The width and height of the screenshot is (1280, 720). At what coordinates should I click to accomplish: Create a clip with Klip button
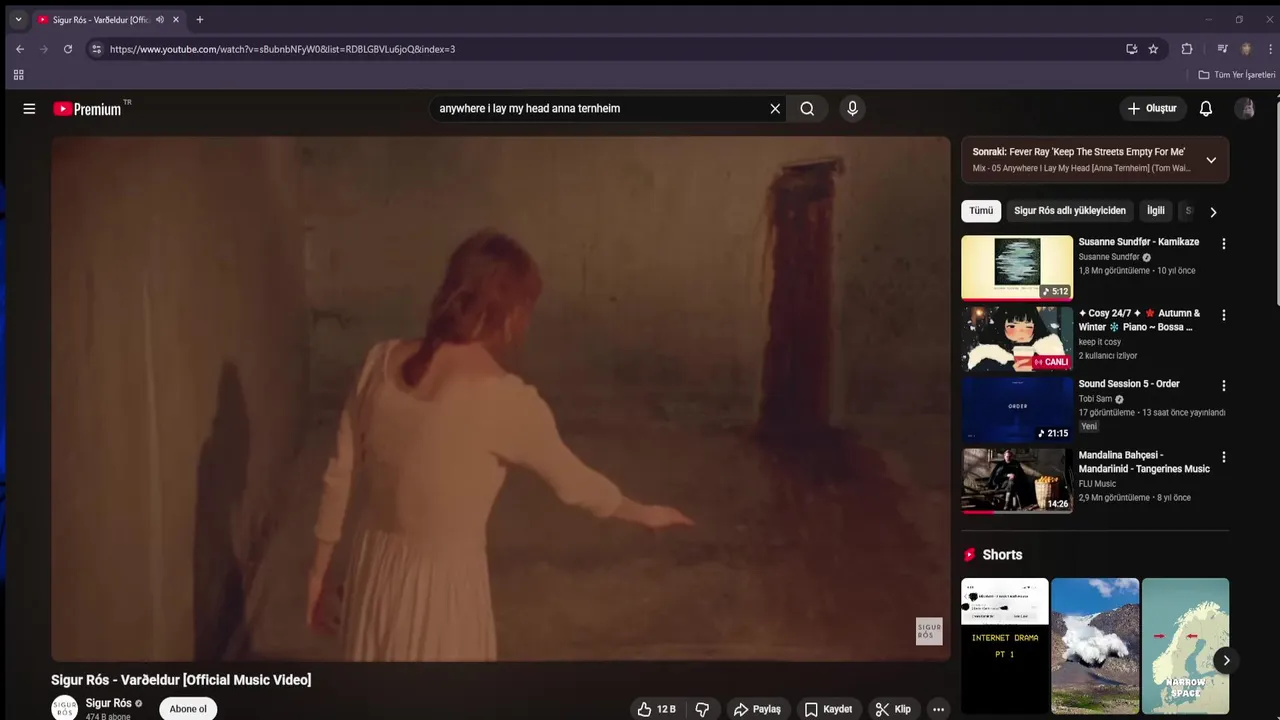pyautogui.click(x=893, y=709)
